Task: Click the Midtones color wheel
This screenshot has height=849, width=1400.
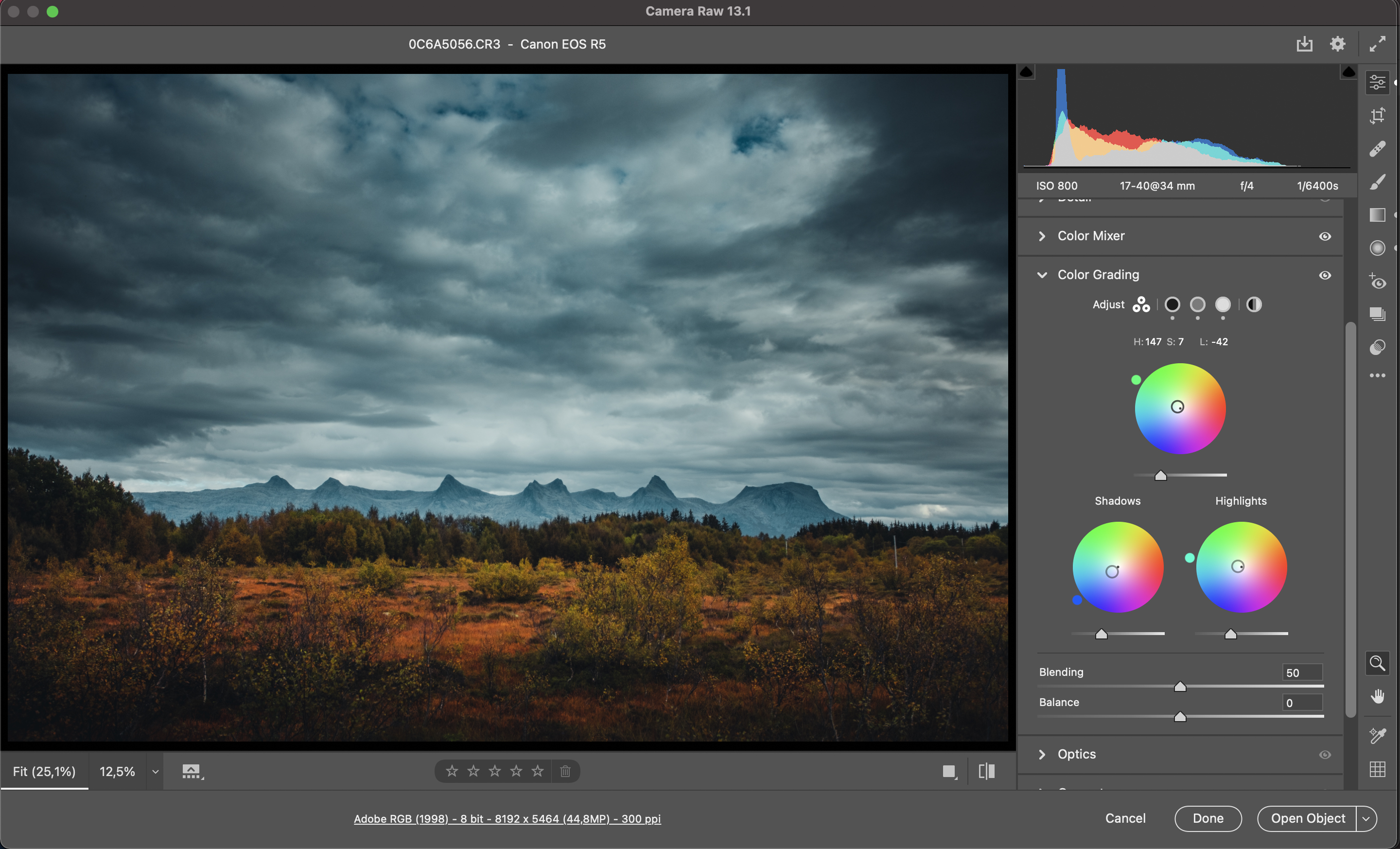Action: [x=1180, y=408]
